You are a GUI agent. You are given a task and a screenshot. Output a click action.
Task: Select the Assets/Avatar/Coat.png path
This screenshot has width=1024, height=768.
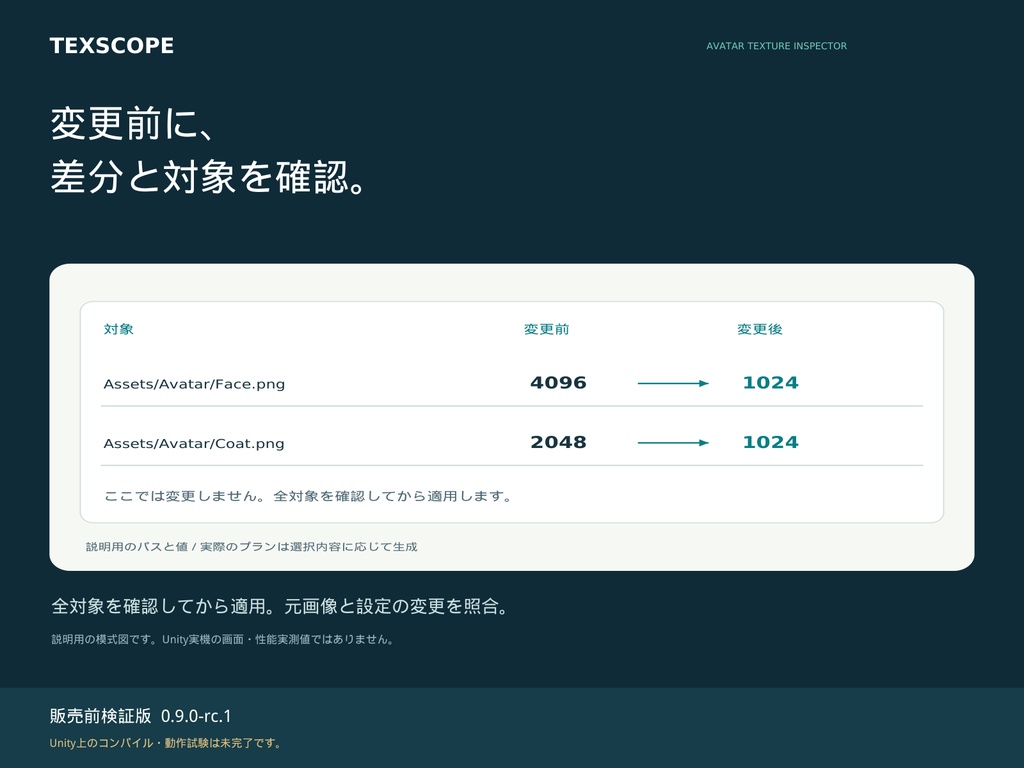pos(194,443)
